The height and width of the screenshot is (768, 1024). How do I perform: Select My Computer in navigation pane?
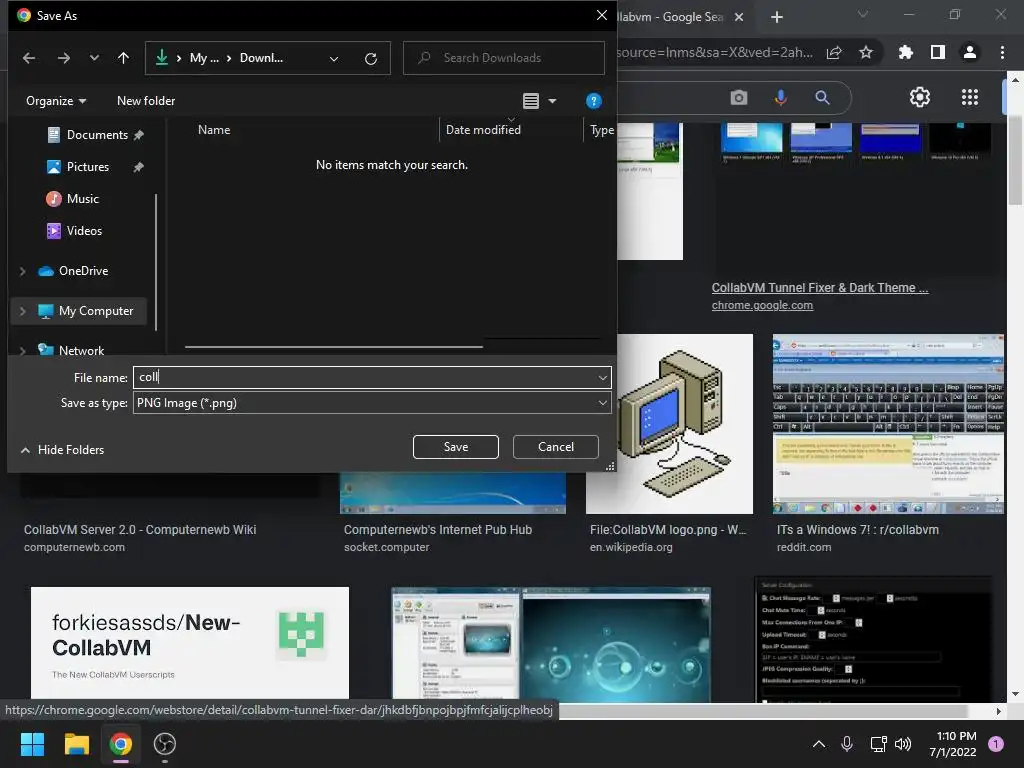click(95, 311)
